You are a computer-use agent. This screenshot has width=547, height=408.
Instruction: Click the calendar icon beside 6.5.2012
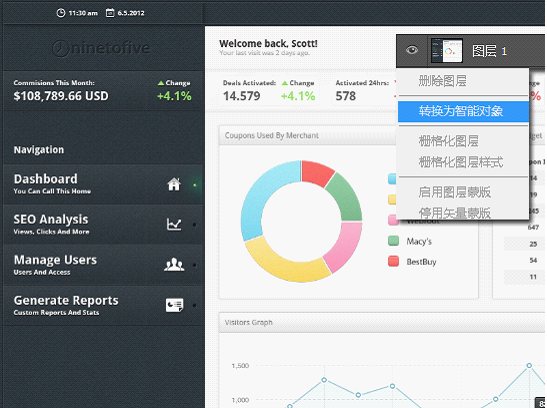point(110,13)
